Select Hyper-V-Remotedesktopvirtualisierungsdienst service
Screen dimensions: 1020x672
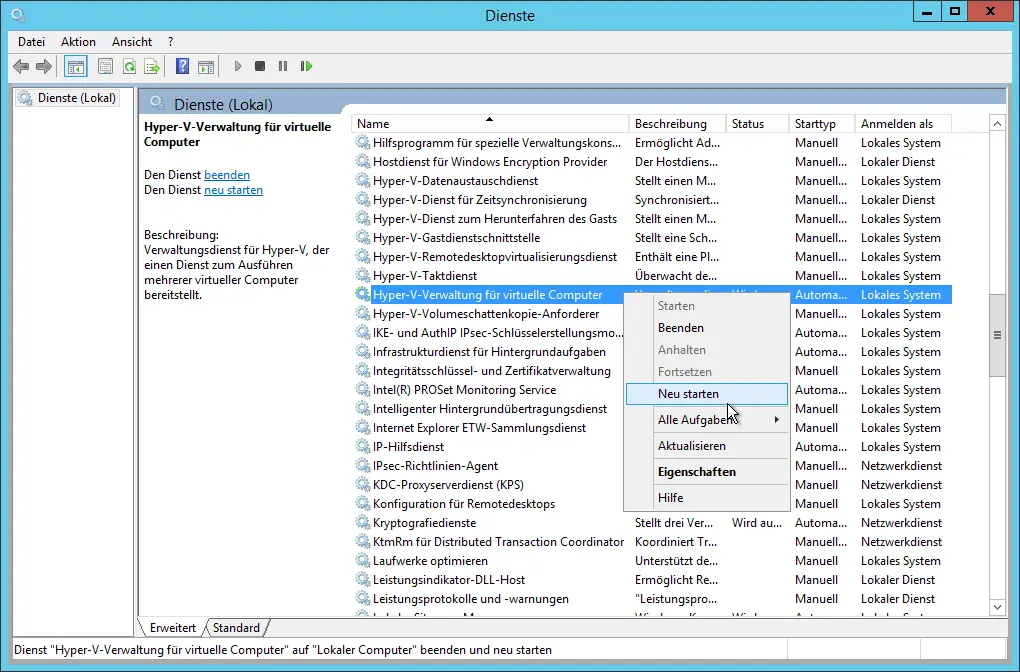[x=495, y=256]
